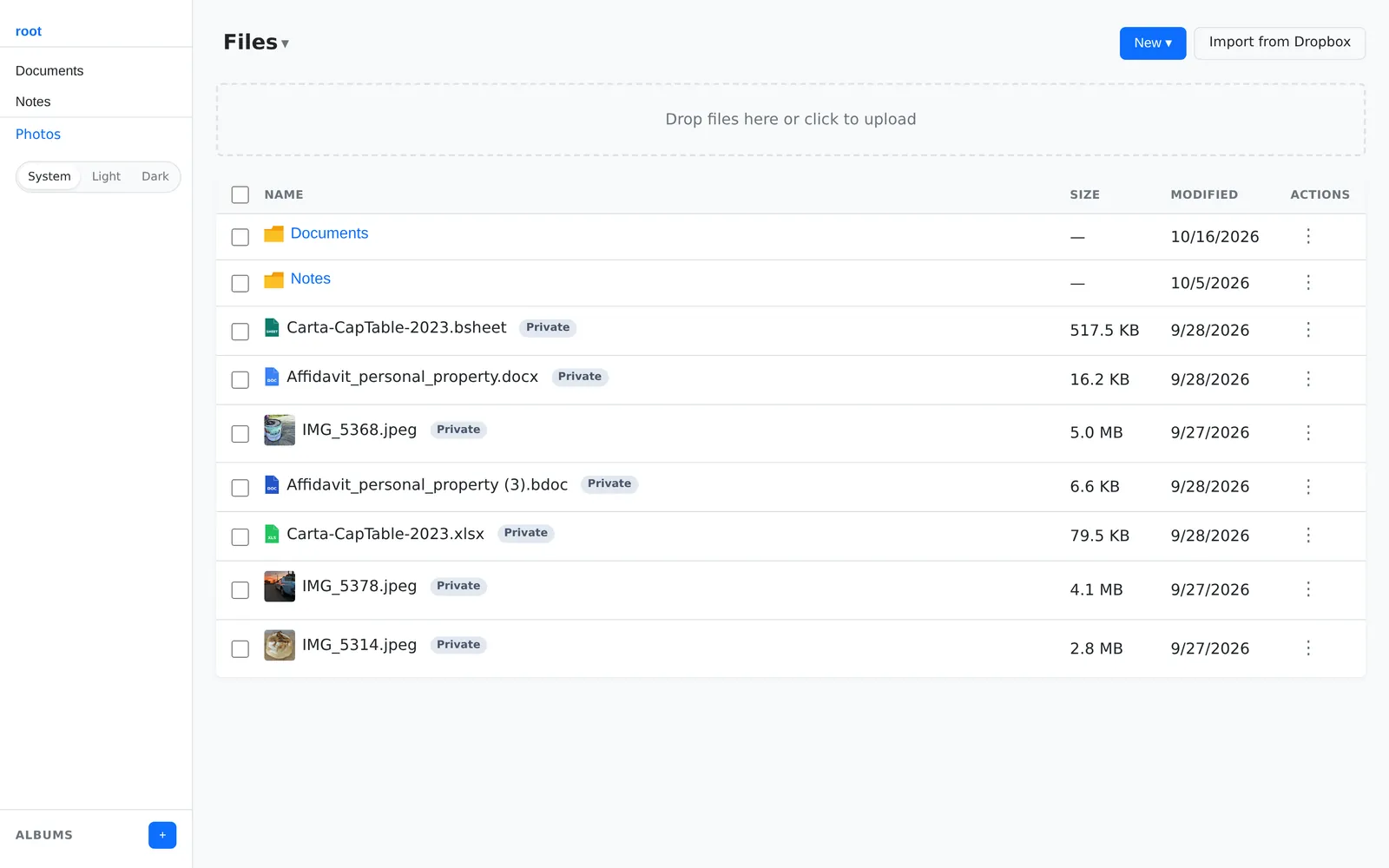
Task: Click the Carta-CapTable-2023.xlsx file icon
Action: coord(272,534)
